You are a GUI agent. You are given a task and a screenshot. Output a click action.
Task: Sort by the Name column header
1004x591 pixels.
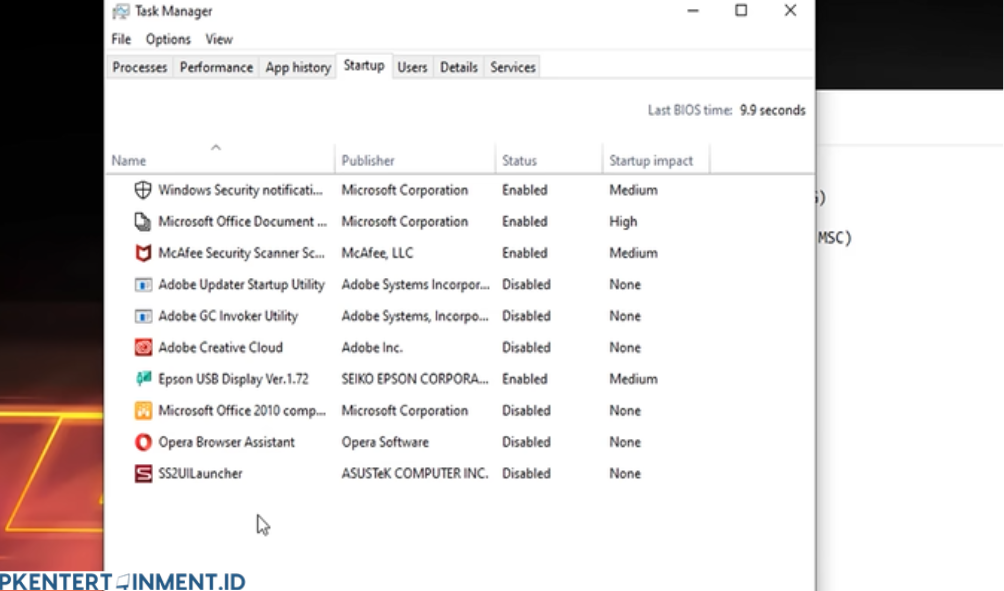pyautogui.click(x=220, y=160)
